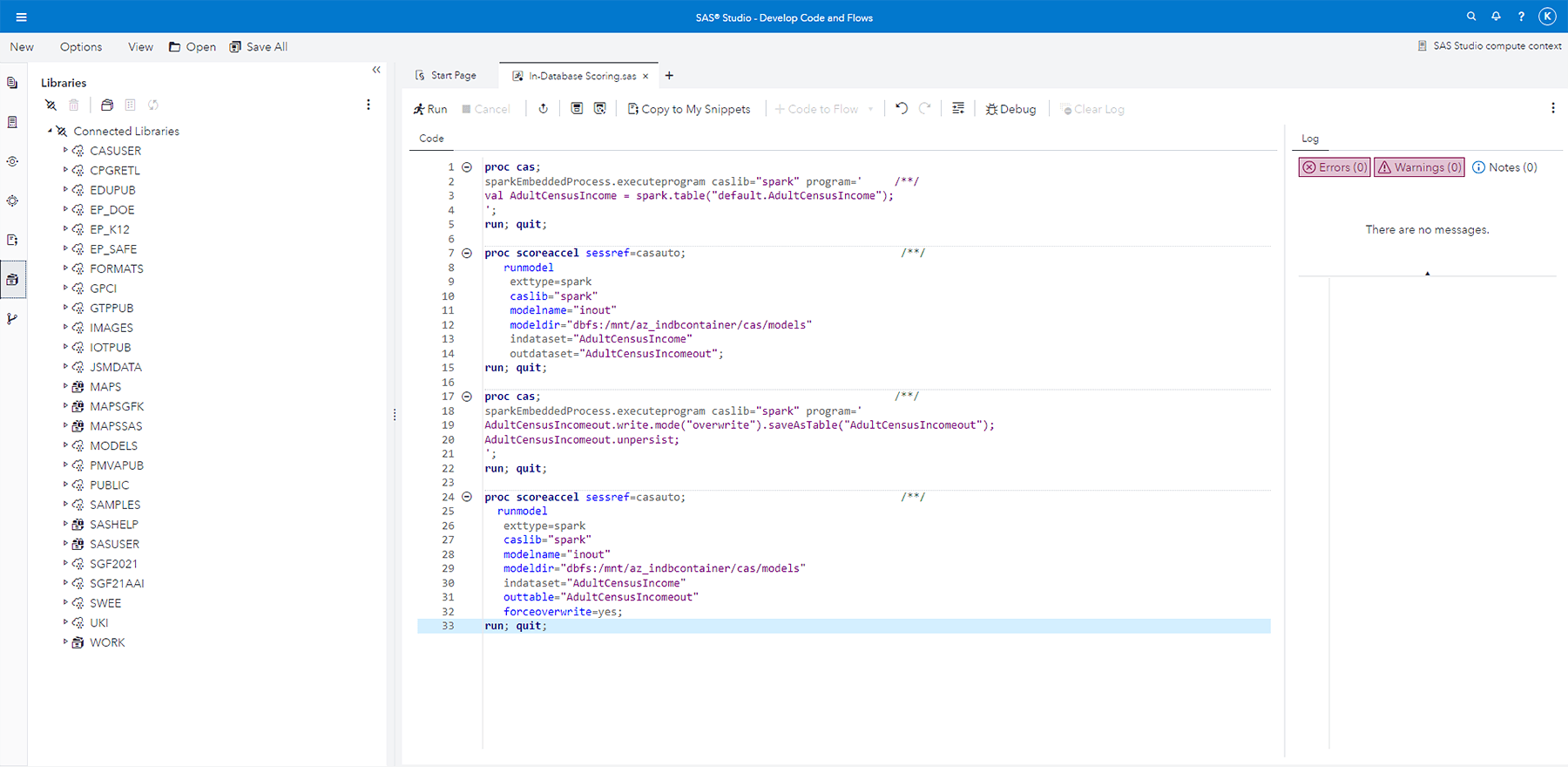The width and height of the screenshot is (1568, 767).
Task: Expand the SGF2021 library
Action: (x=65, y=563)
